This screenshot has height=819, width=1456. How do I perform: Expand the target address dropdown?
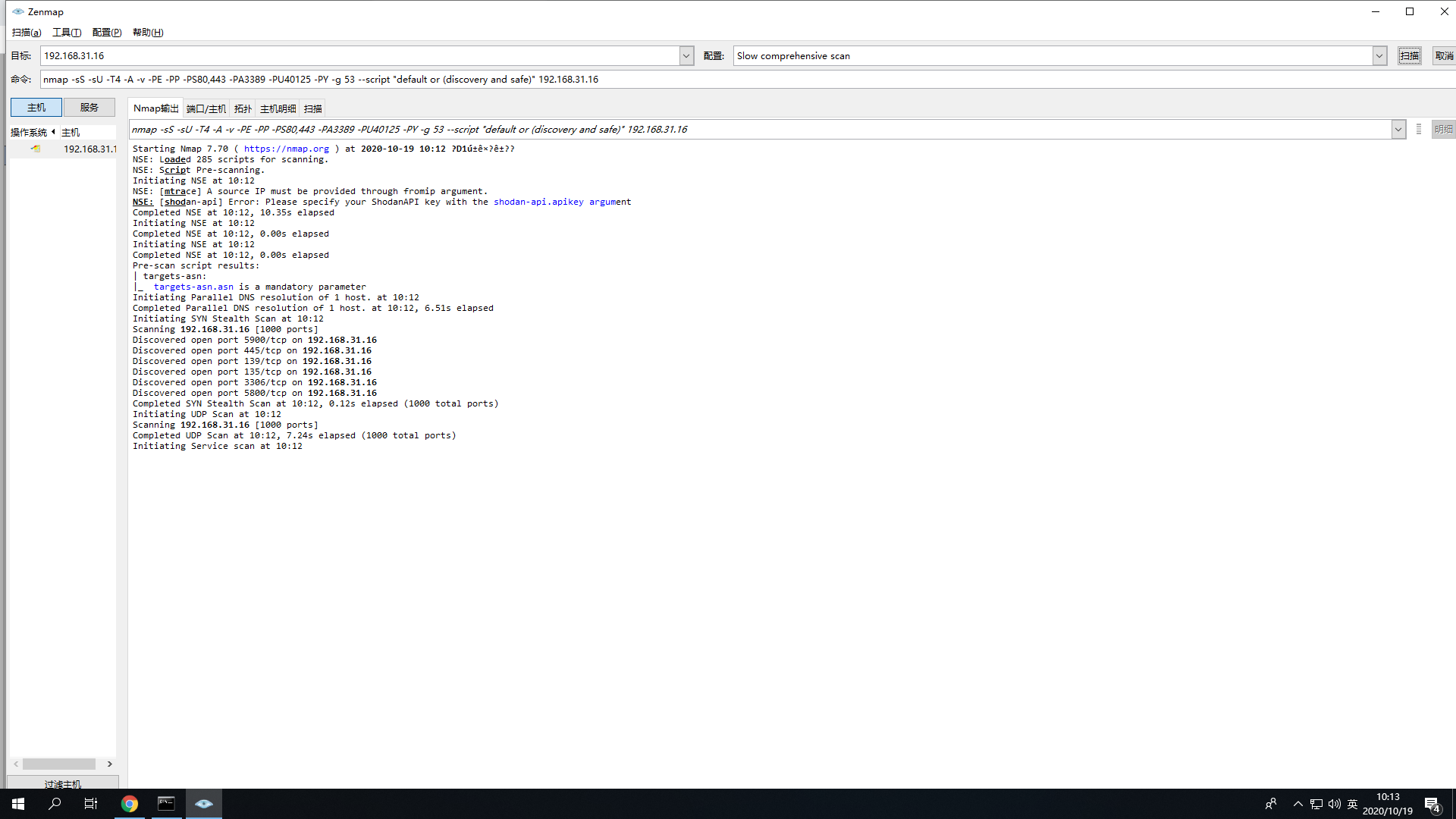point(686,55)
